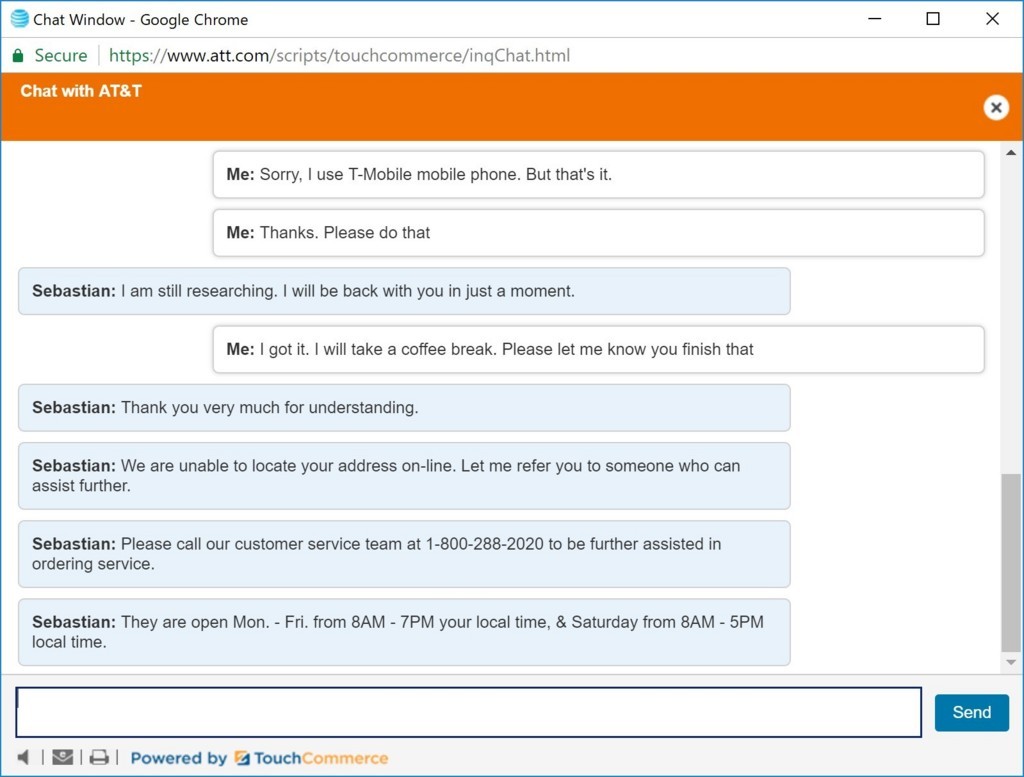Click the green Secure padlock icon
Image resolution: width=1024 pixels, height=777 pixels.
coord(18,56)
